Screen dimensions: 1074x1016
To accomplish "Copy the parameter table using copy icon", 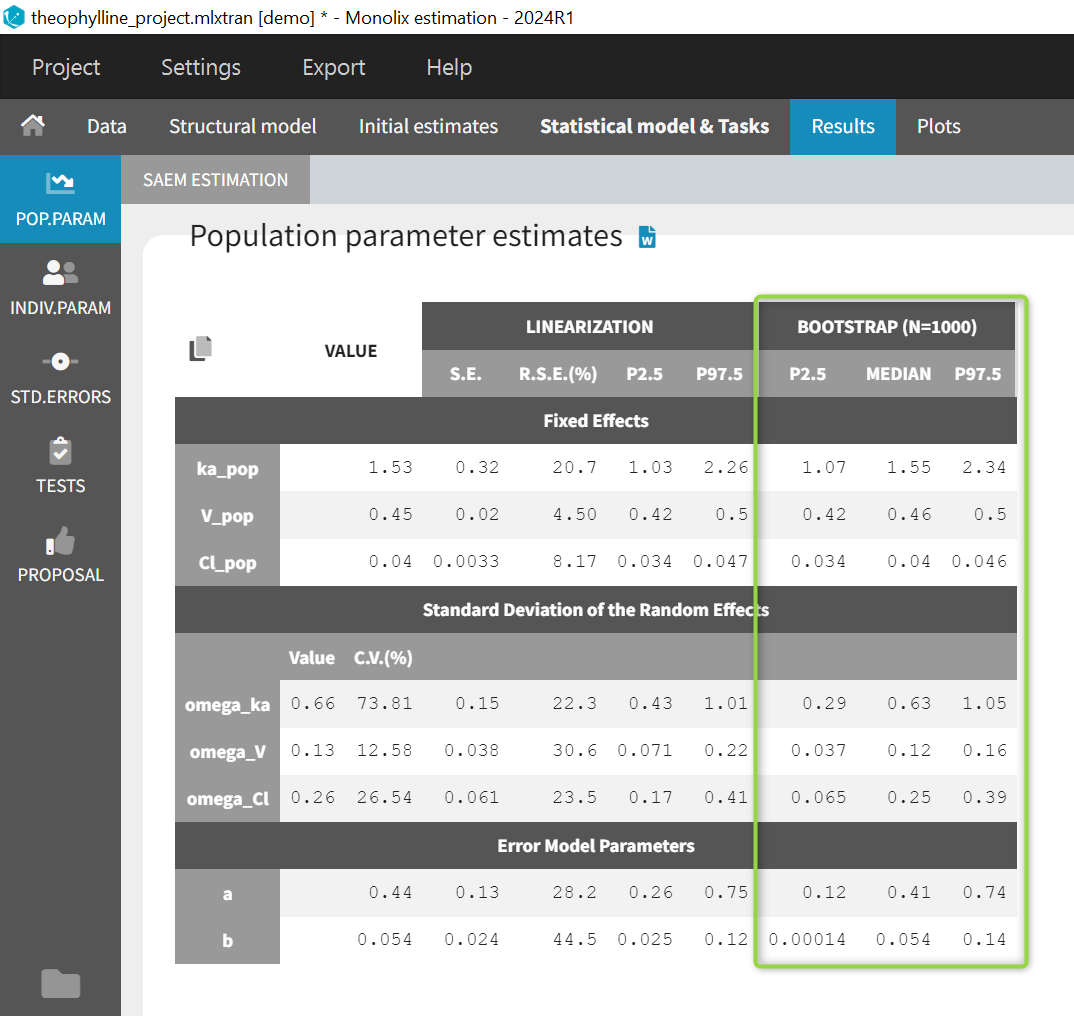I will tap(201, 349).
